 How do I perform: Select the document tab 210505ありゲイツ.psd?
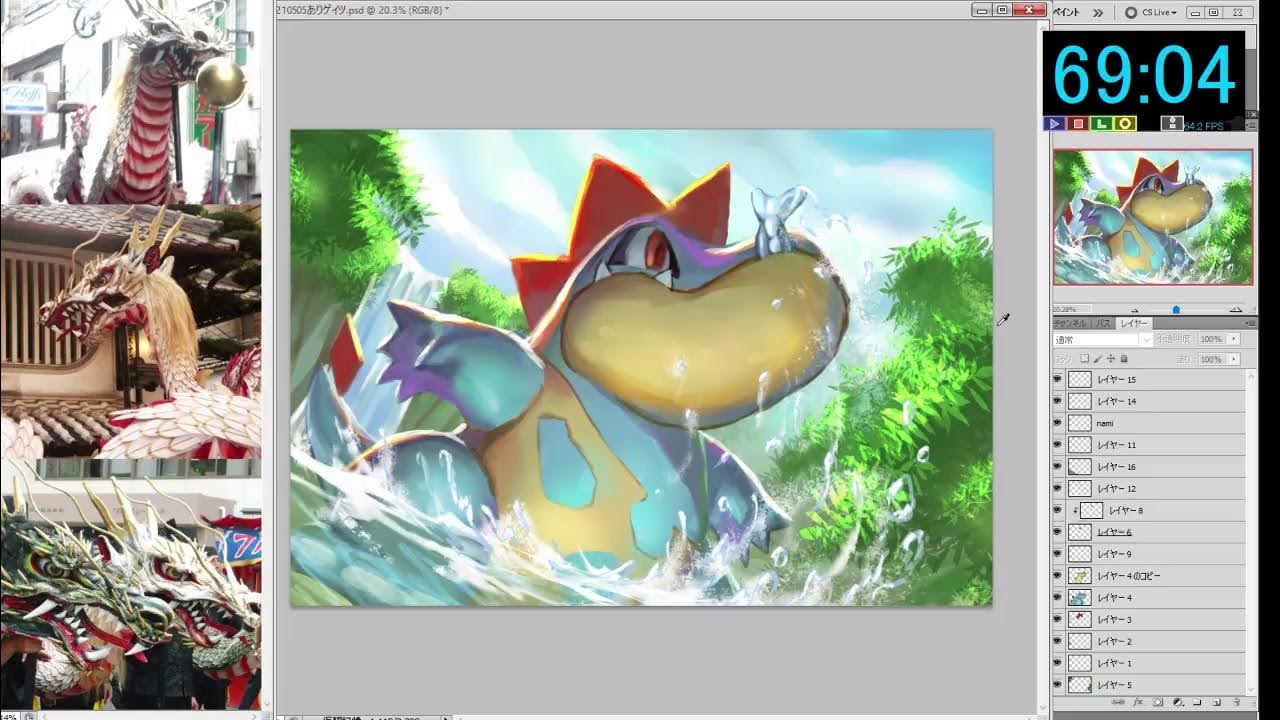pyautogui.click(x=361, y=10)
